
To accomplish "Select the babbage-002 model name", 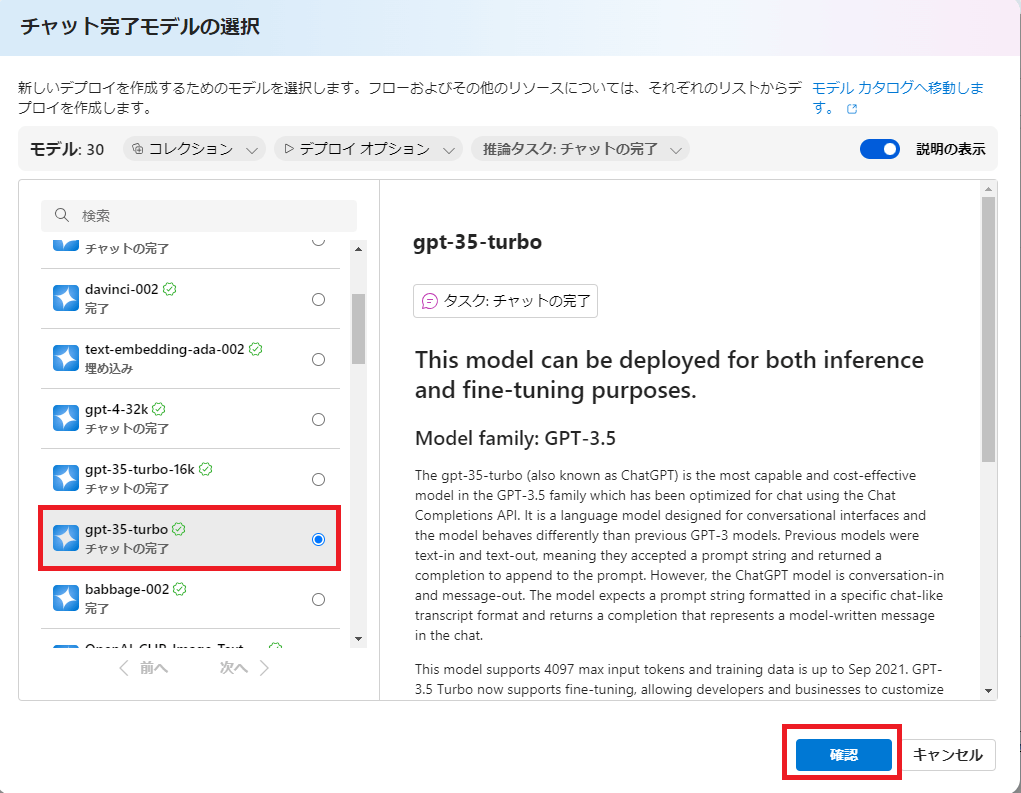I will coord(127,589).
